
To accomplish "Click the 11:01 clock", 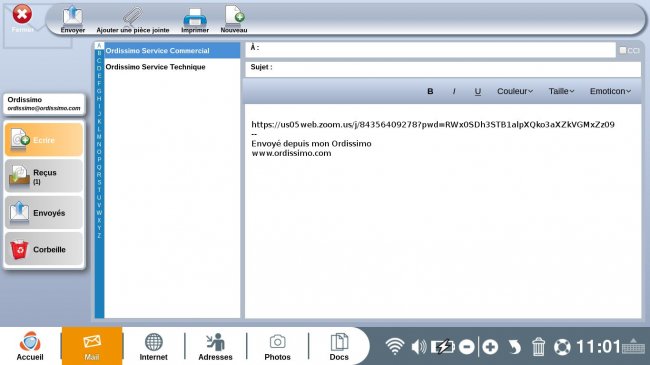I will (x=598, y=347).
